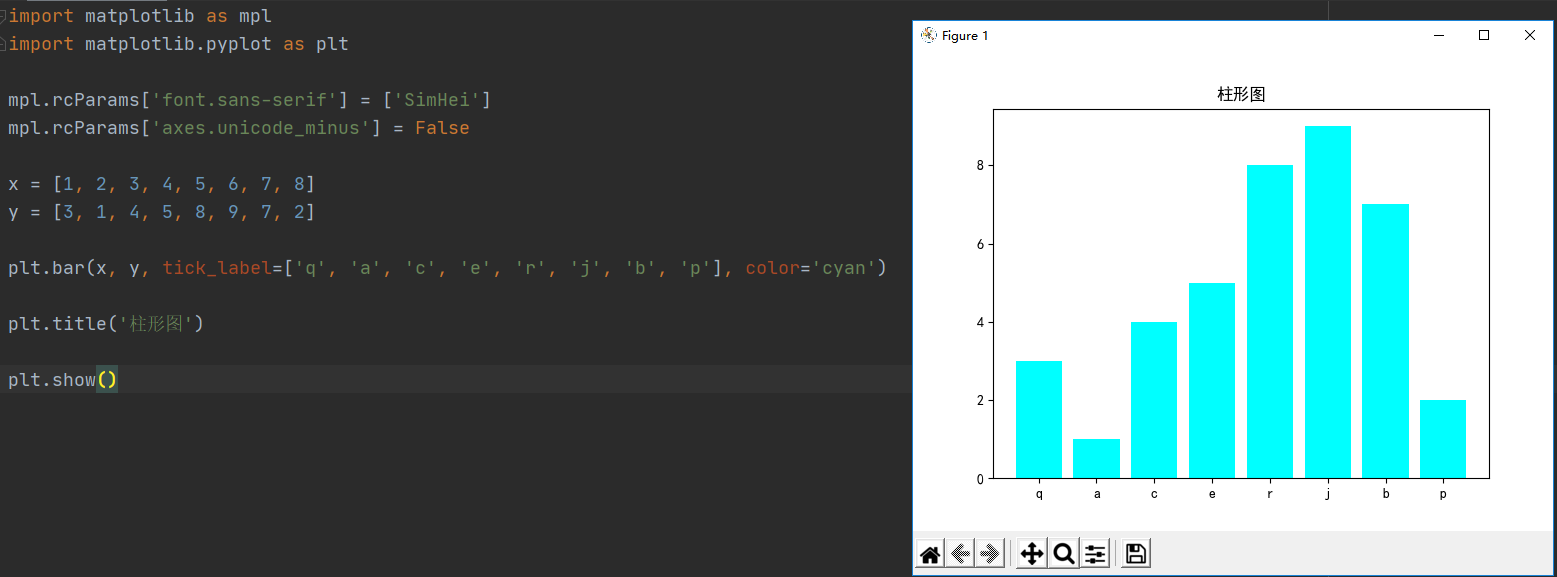Click the y list assignment line
The image size is (1557, 577).
click(162, 212)
